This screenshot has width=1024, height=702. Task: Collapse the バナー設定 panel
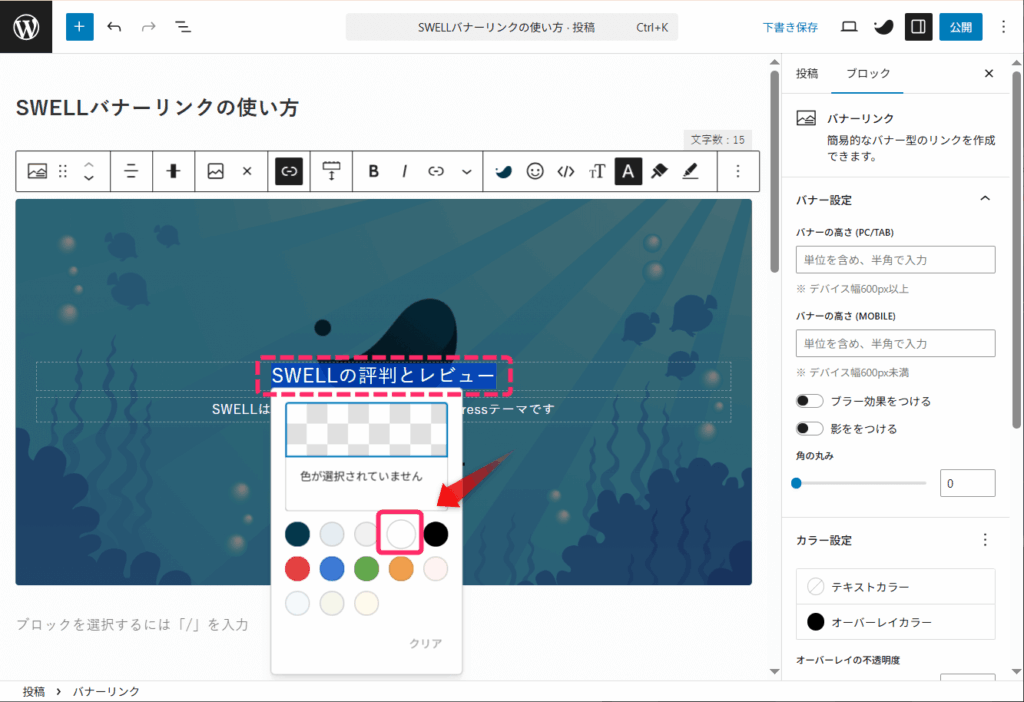coord(984,199)
